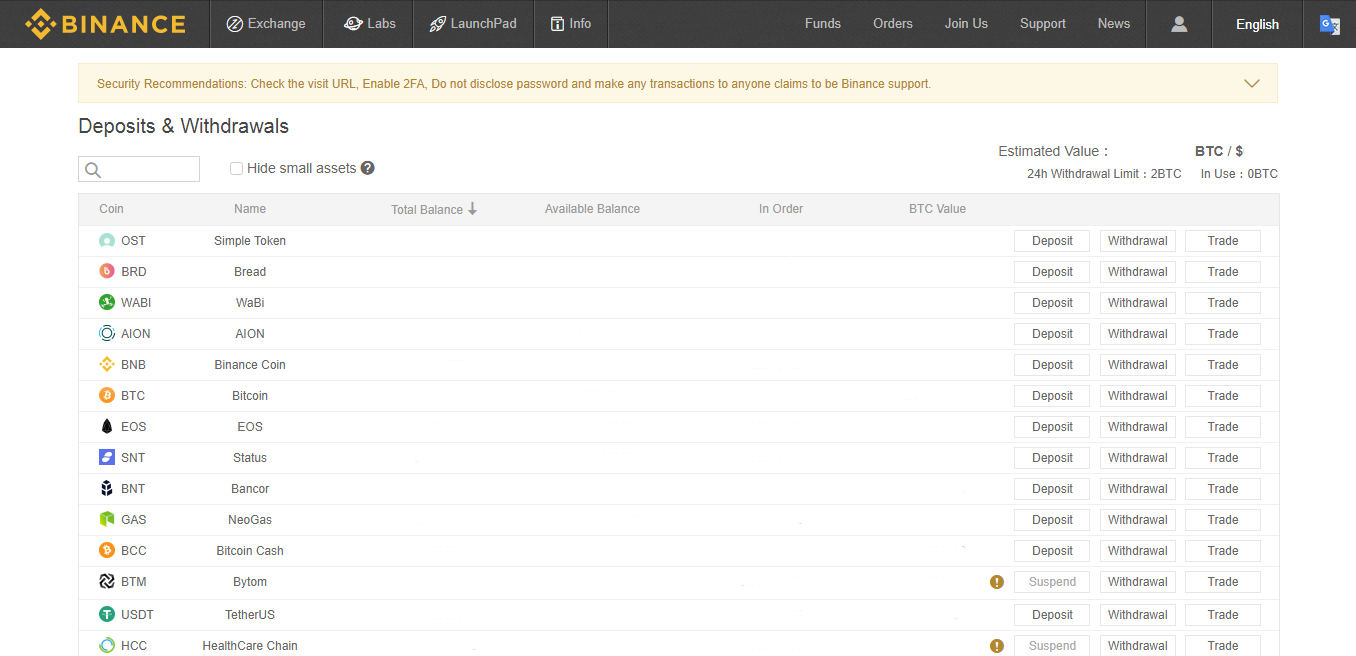Click the magnifier icon in search box

click(93, 170)
